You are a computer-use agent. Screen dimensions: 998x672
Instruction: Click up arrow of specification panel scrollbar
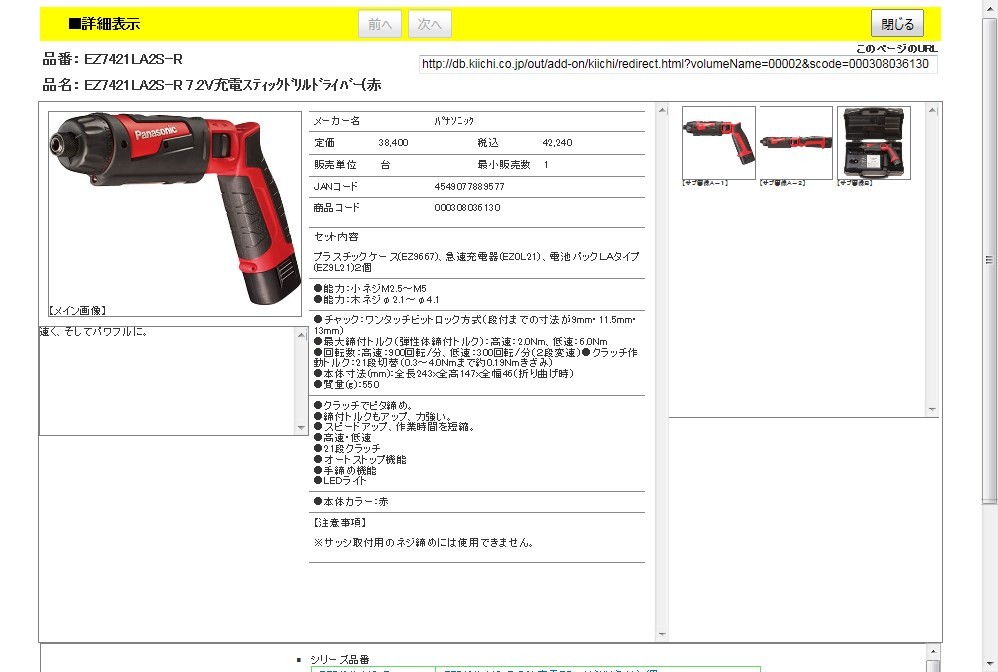662,110
